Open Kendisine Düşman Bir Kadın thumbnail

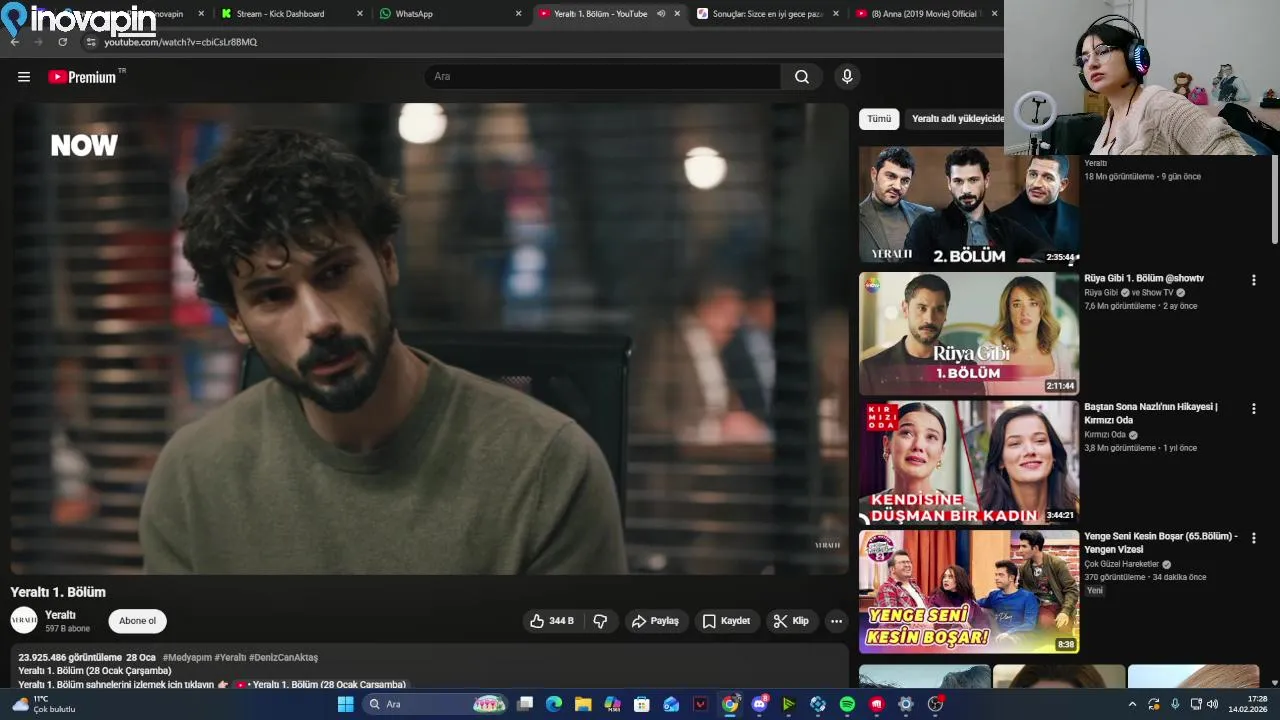(x=969, y=463)
